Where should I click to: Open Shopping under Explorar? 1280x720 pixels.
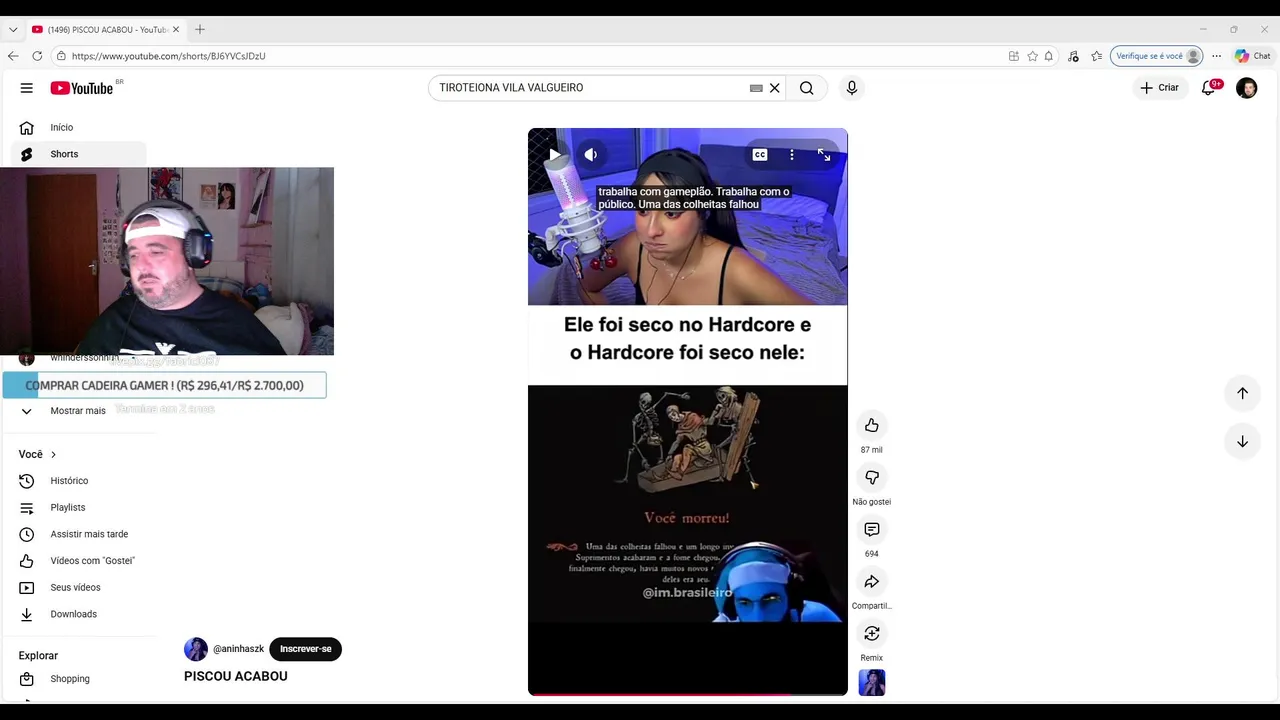(78, 679)
